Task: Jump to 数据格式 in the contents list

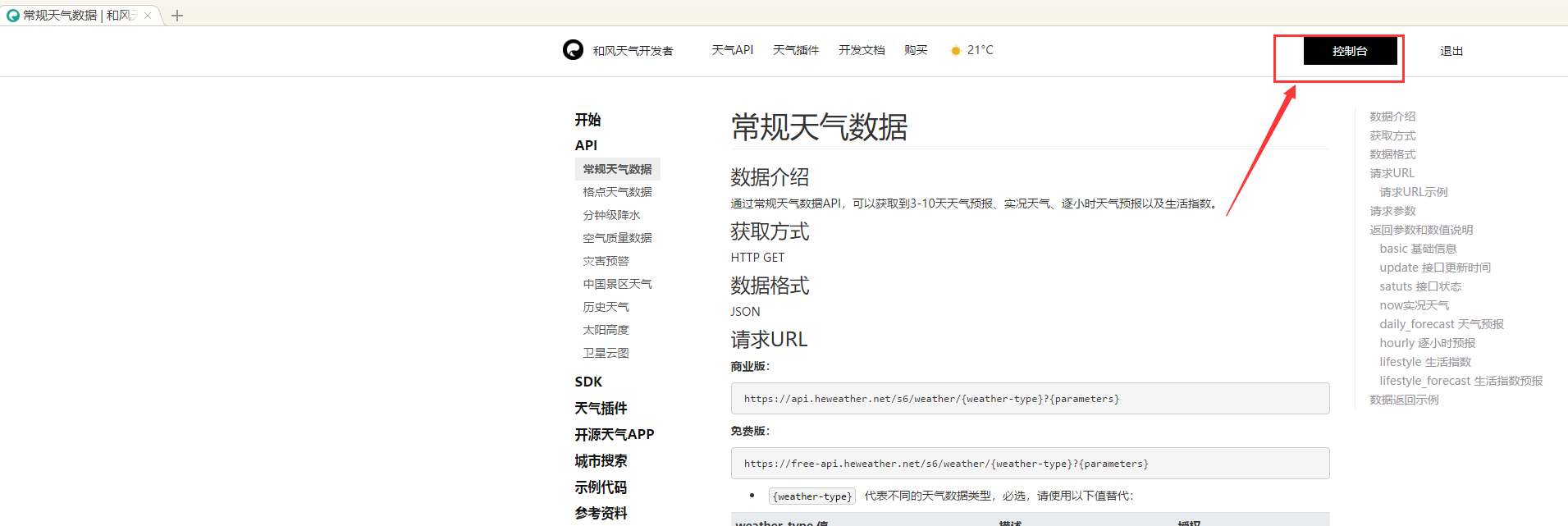Action: coord(1392,154)
